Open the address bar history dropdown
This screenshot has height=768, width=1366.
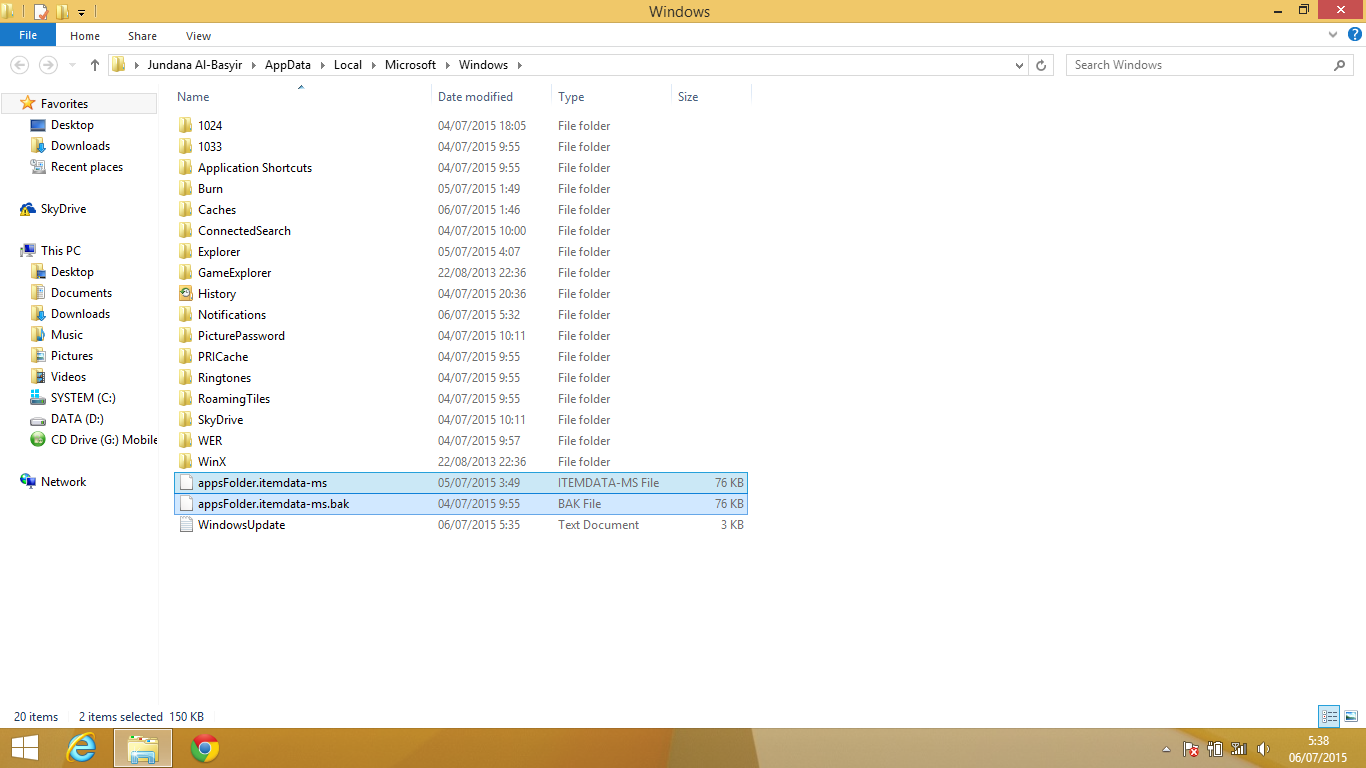[1019, 65]
